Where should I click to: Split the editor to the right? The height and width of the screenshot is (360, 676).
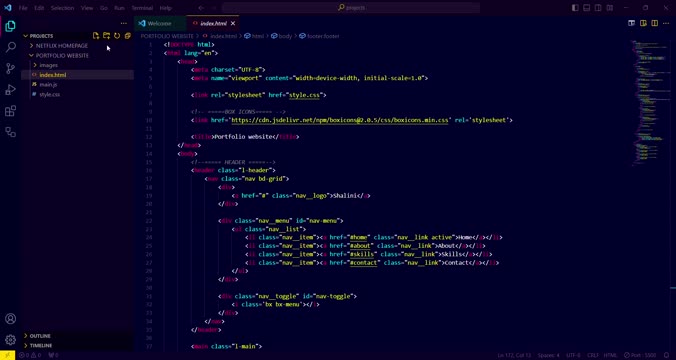(654, 23)
